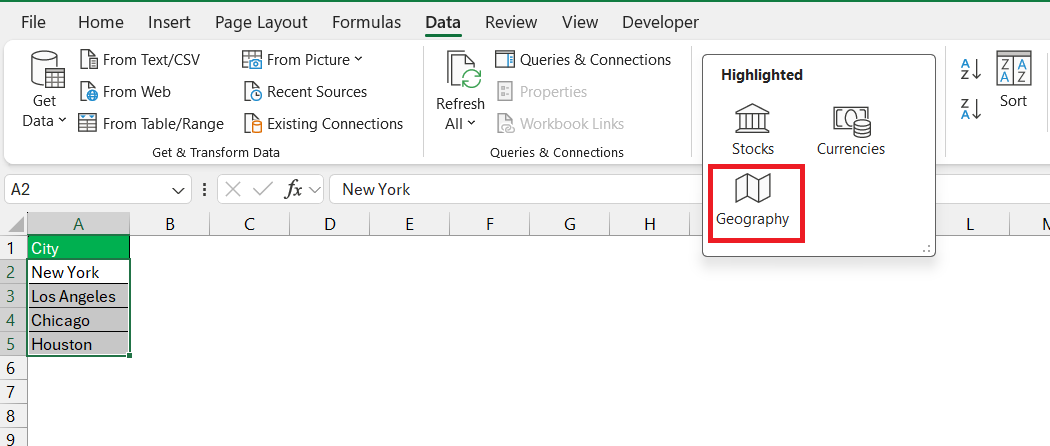Click the City header cell
The height and width of the screenshot is (446, 1050).
[78, 248]
